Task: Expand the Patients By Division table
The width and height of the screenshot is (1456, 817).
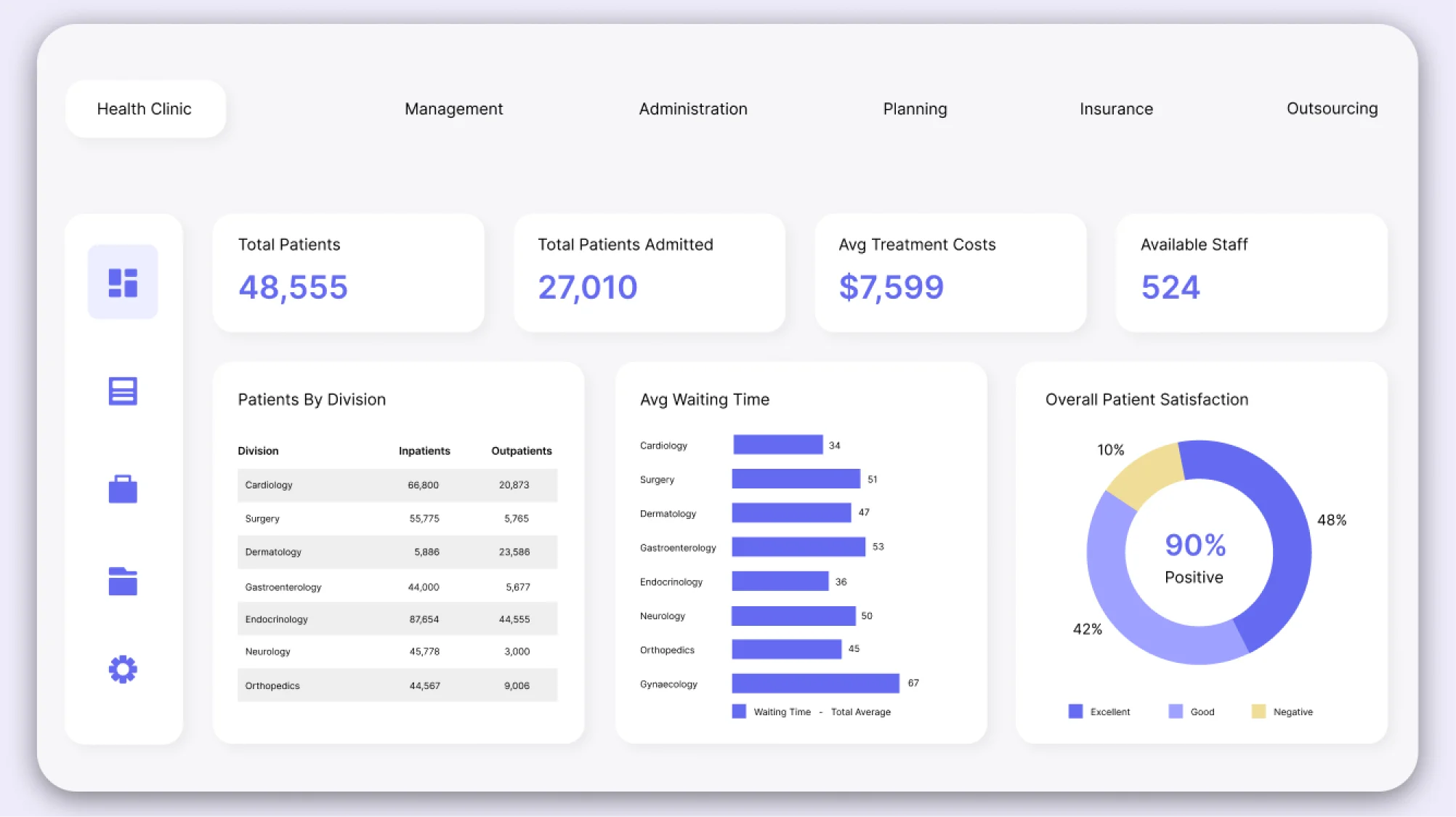Action: (311, 398)
